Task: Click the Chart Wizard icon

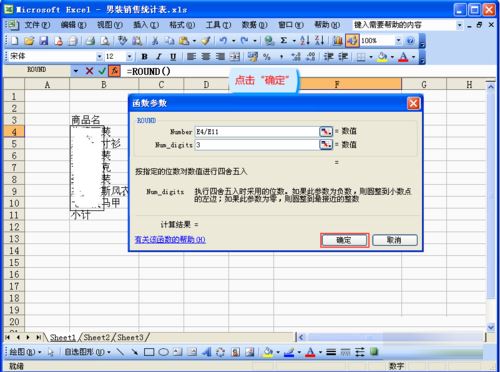Action: [337, 41]
